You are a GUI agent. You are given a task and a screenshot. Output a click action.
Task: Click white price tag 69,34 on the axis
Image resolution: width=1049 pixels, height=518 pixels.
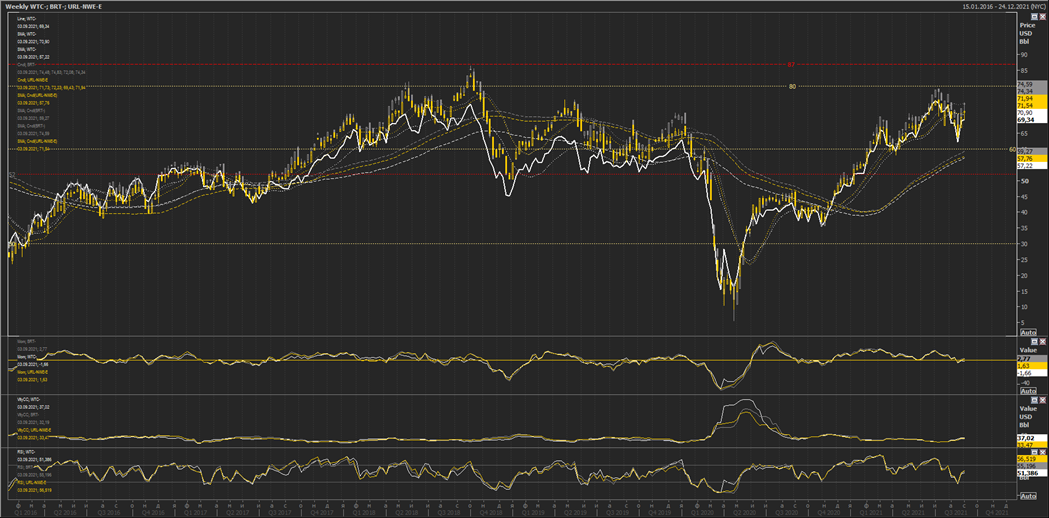pos(1032,120)
